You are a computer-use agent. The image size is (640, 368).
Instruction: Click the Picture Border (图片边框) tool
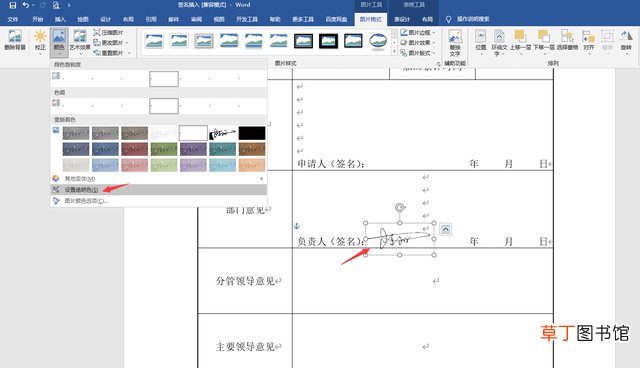[x=415, y=32]
